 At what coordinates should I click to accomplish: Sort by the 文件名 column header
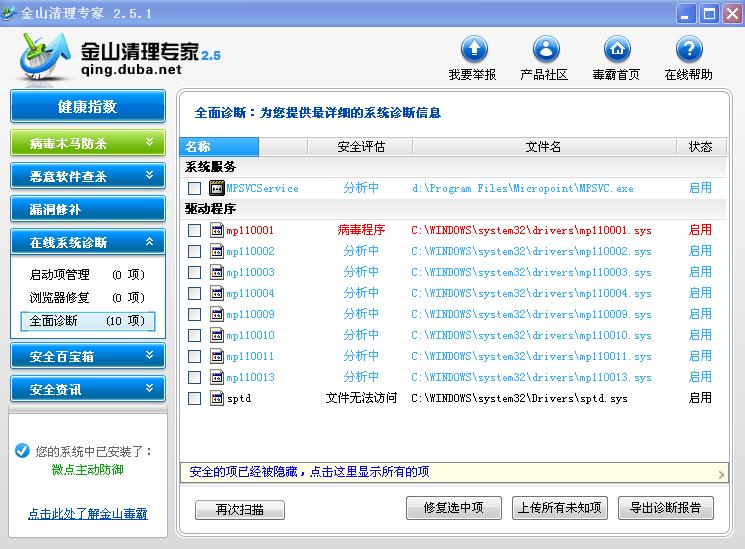pyautogui.click(x=544, y=147)
